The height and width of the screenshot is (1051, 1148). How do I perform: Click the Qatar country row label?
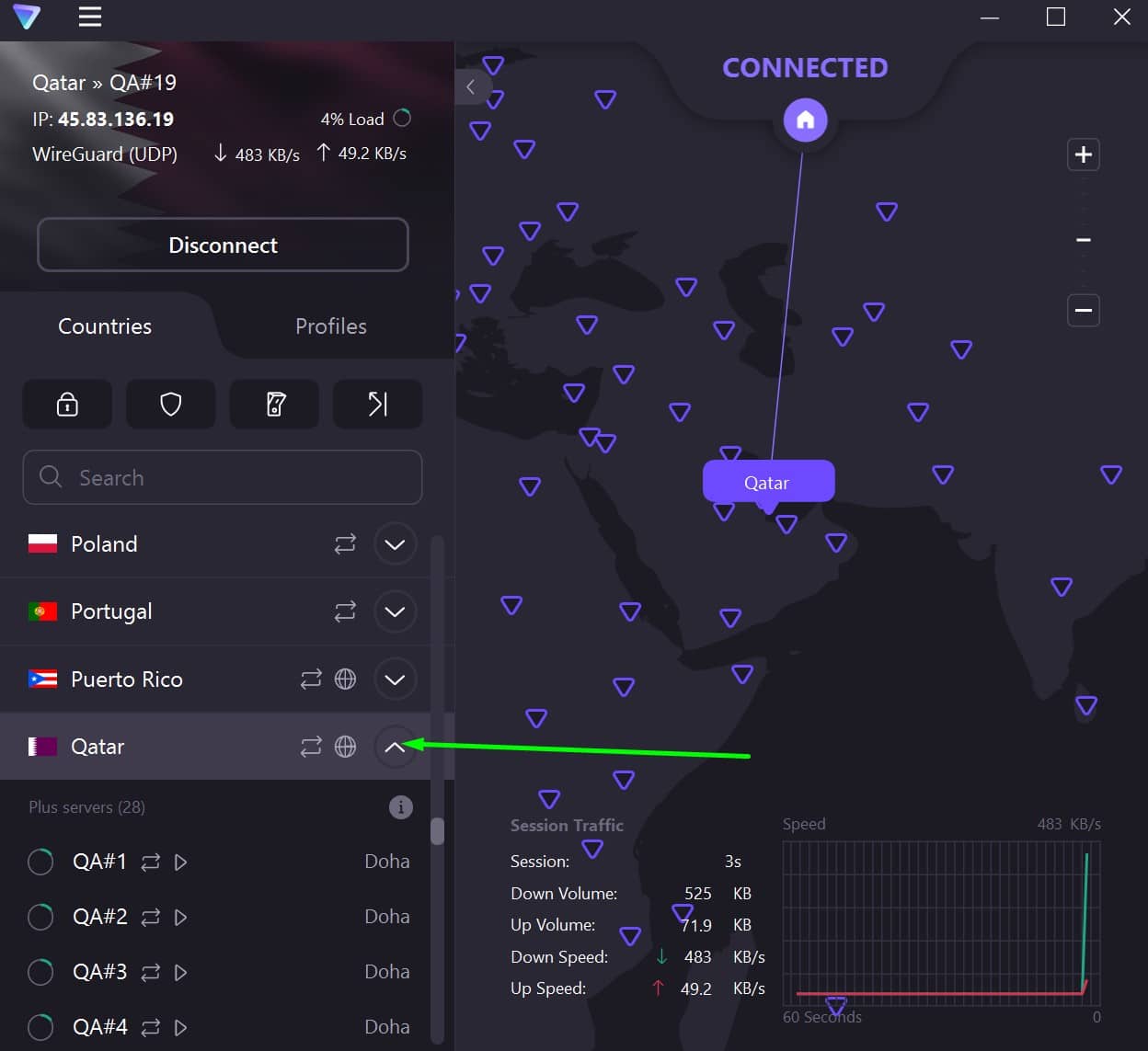(x=98, y=747)
